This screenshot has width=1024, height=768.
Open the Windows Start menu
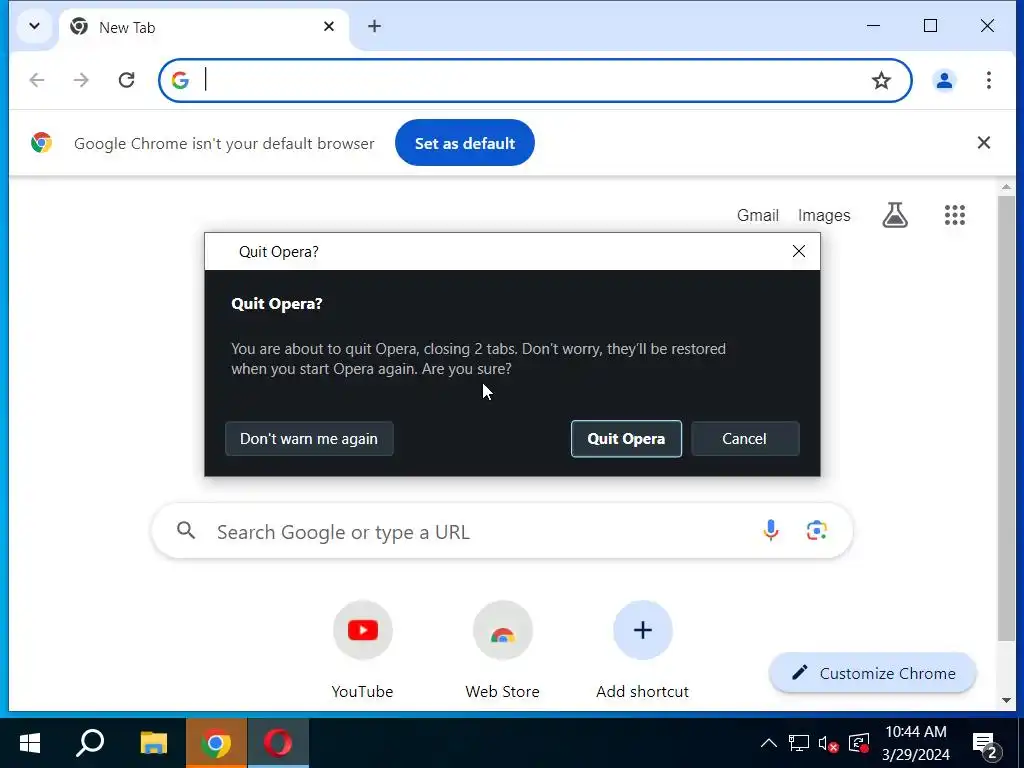[x=30, y=743]
